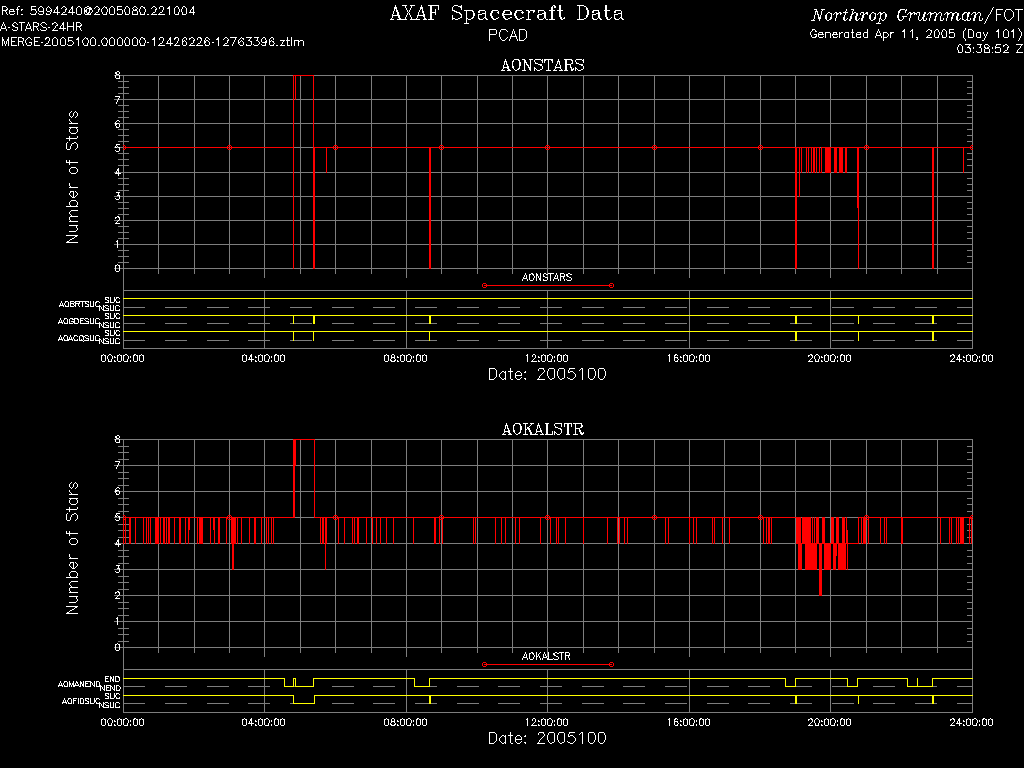Select the AOBRTSUC status row label

click(x=78, y=304)
